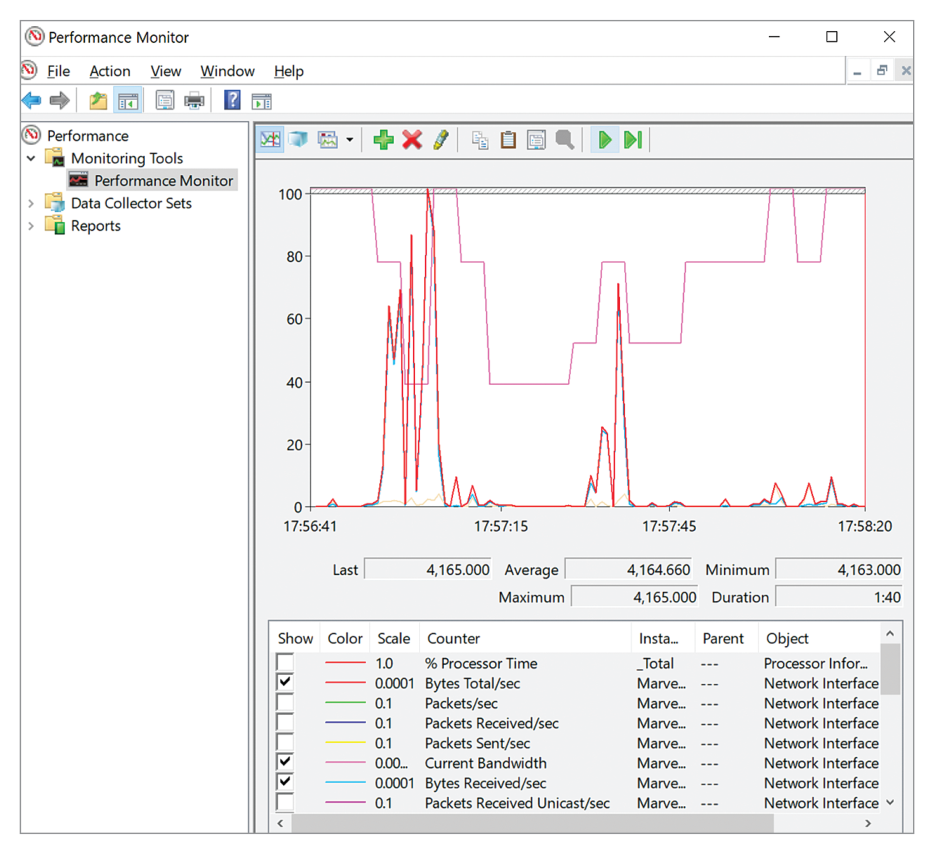Toggle the Show/Hide Console Tree icon
Screen dimensions: 934x854
[128, 101]
